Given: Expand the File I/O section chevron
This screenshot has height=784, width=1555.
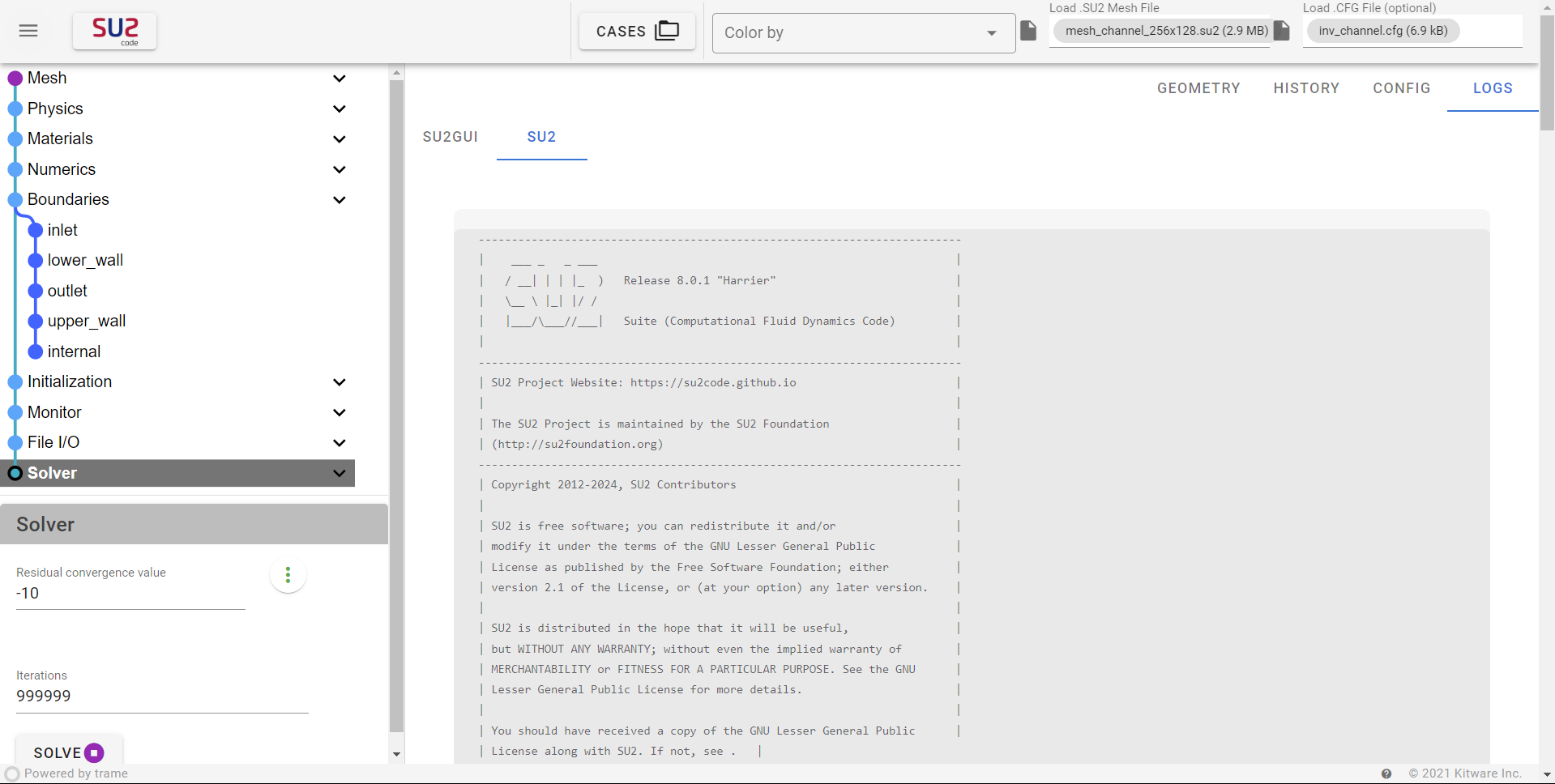Looking at the screenshot, I should [340, 443].
